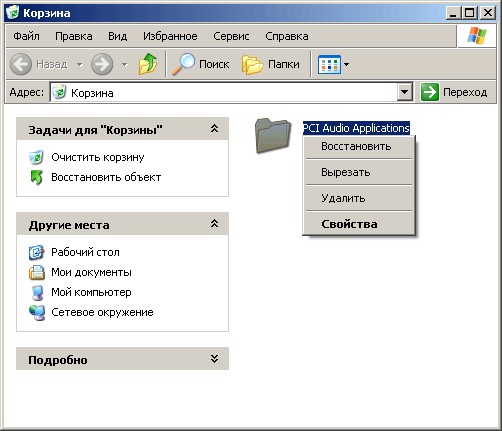Open the Назад history dropdown arrow
This screenshot has width=502, height=431.
(x=80, y=64)
